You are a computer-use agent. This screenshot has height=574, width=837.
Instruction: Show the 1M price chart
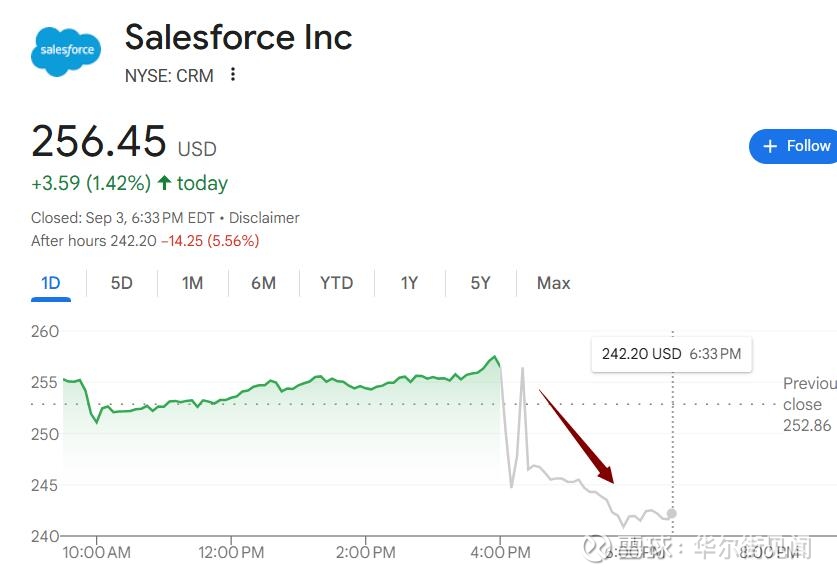(x=192, y=283)
